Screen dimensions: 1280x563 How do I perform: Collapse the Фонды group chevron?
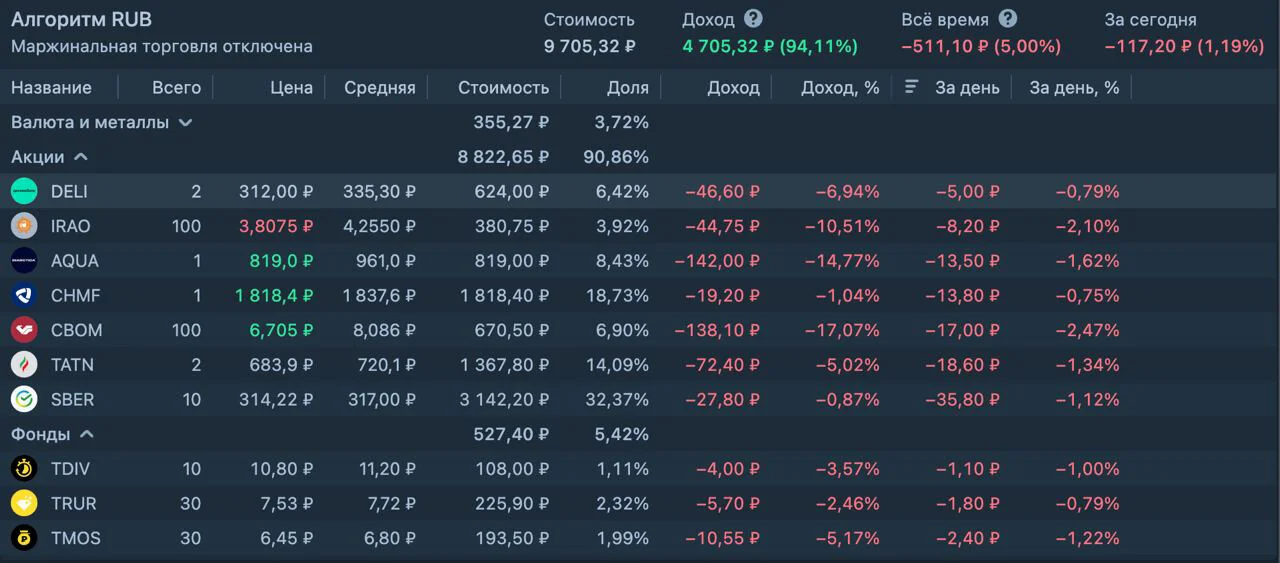point(87,434)
